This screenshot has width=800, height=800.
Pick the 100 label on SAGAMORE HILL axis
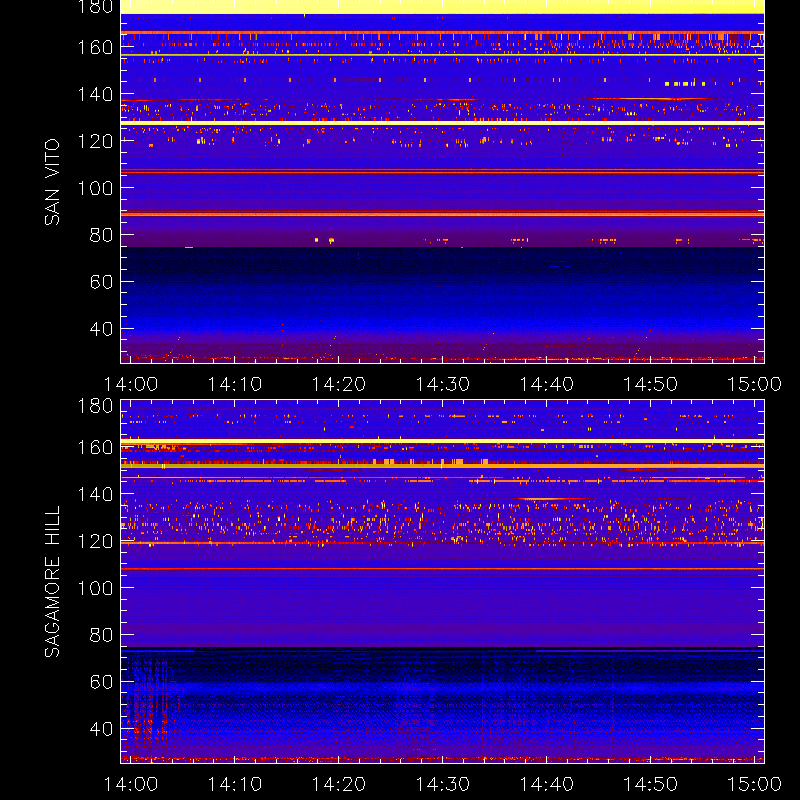[95, 588]
